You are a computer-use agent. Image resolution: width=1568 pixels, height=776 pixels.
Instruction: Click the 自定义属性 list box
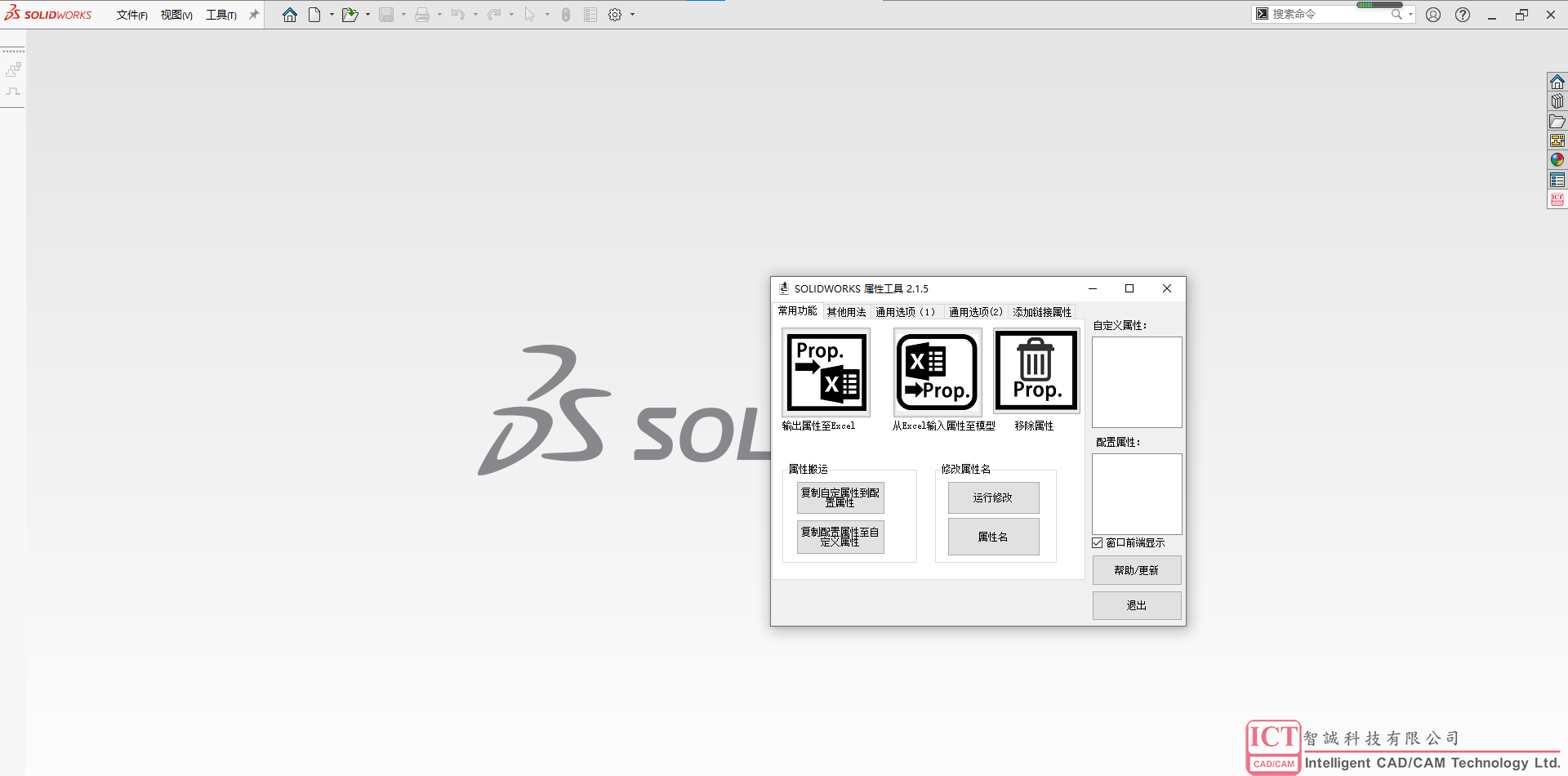point(1137,382)
